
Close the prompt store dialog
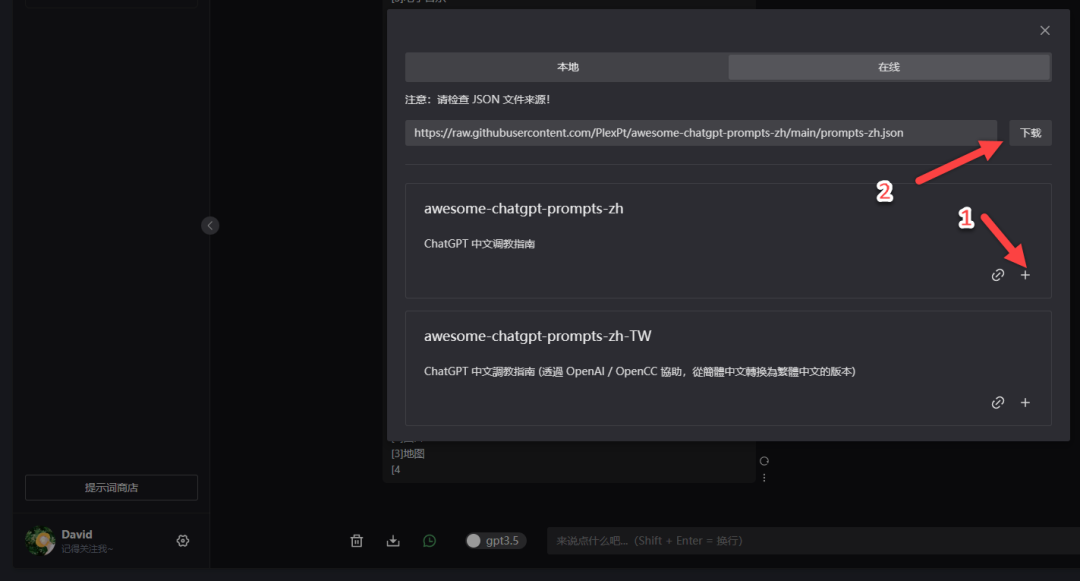click(1045, 30)
